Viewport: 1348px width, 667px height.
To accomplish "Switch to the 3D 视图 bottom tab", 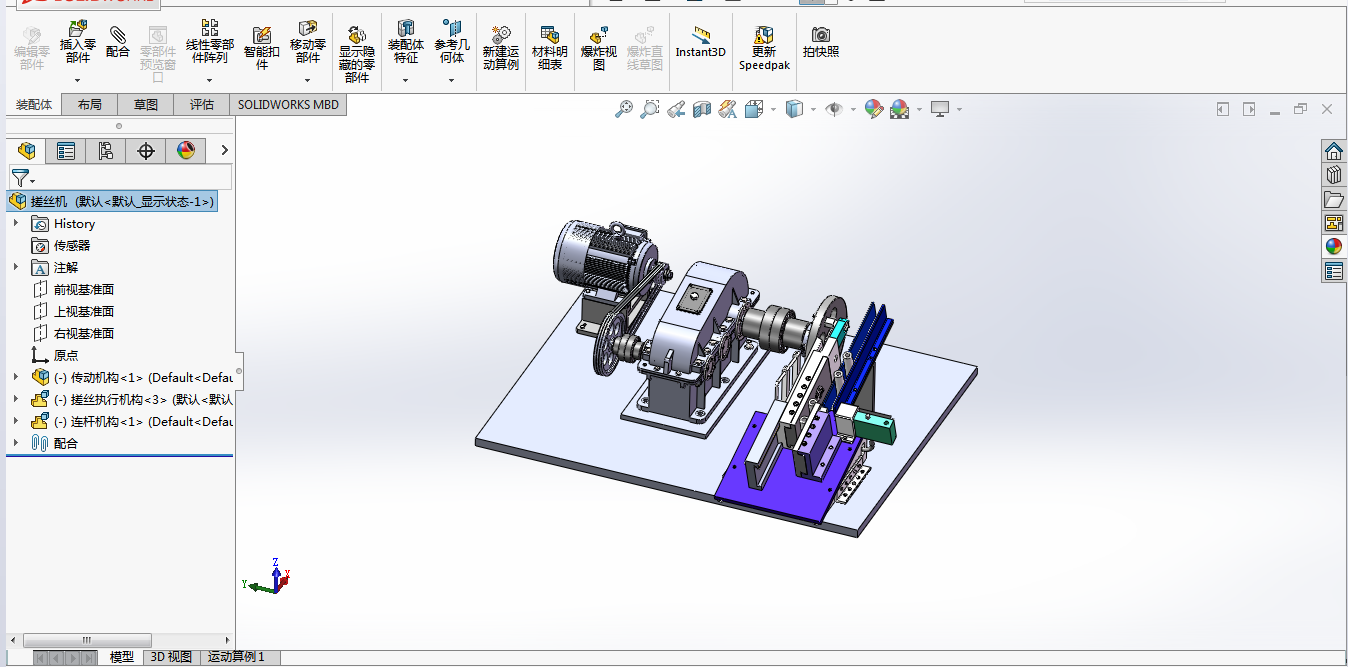I will pyautogui.click(x=171, y=657).
